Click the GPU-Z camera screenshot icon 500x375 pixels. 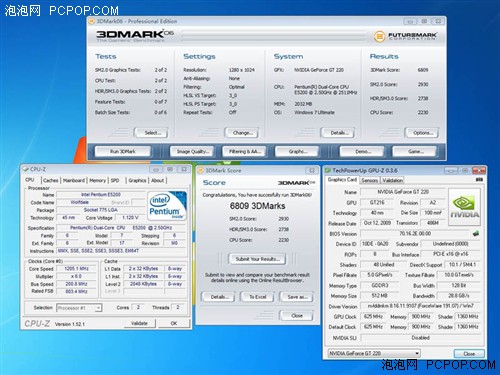479,180
